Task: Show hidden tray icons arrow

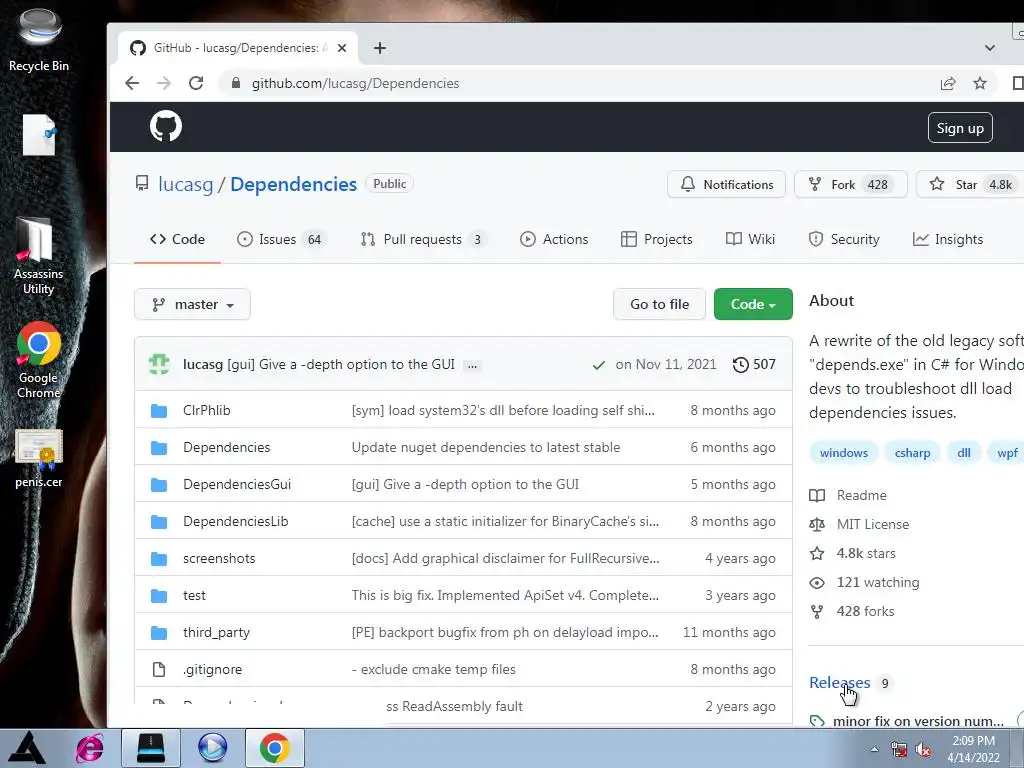Action: (874, 749)
